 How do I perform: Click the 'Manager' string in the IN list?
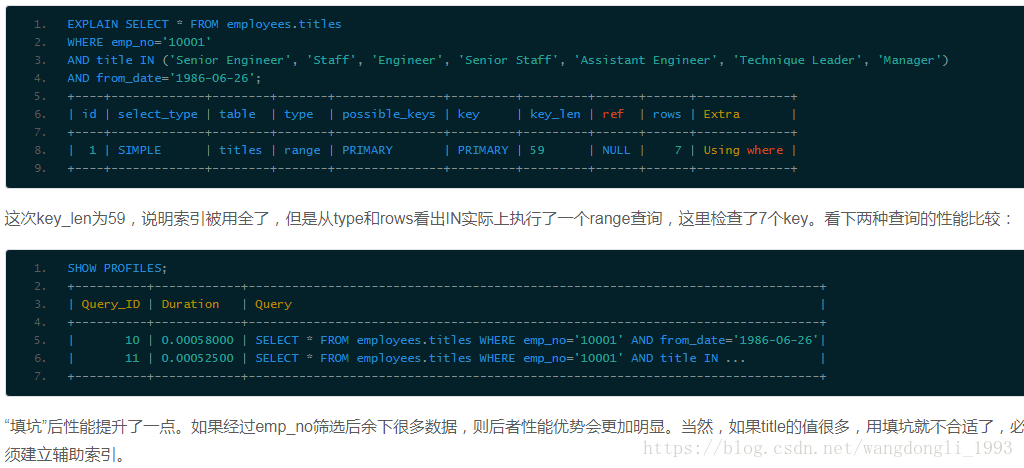click(x=909, y=60)
